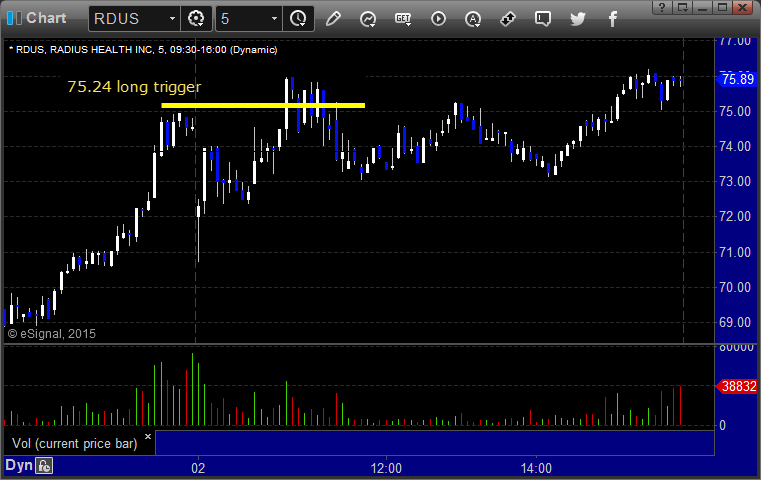The height and width of the screenshot is (480, 761).
Task: Close the Vol study pane with X
Action: click(148, 436)
